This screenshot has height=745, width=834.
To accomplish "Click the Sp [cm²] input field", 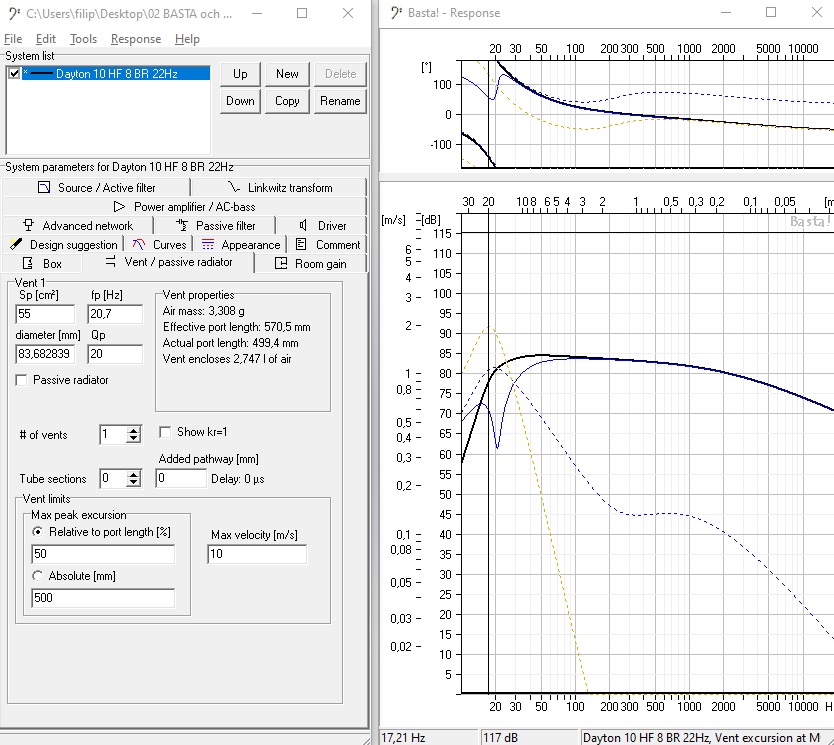I will click(x=45, y=314).
